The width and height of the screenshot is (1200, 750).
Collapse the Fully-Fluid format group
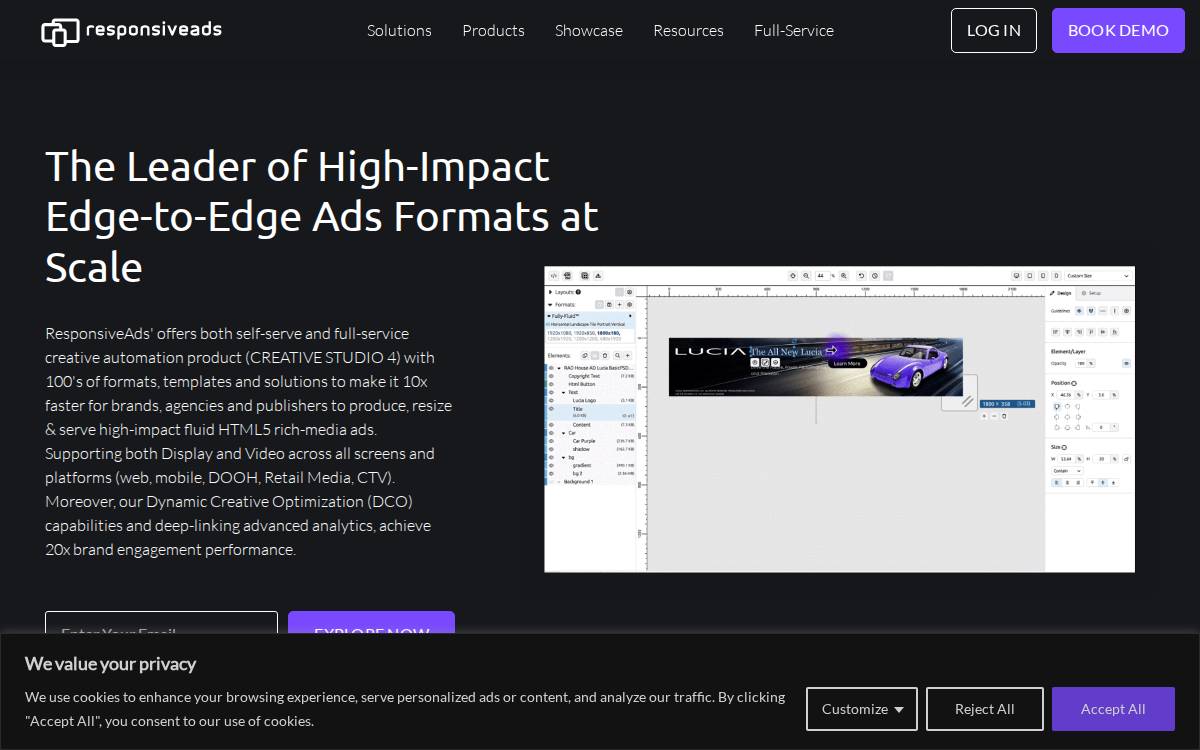[549, 316]
